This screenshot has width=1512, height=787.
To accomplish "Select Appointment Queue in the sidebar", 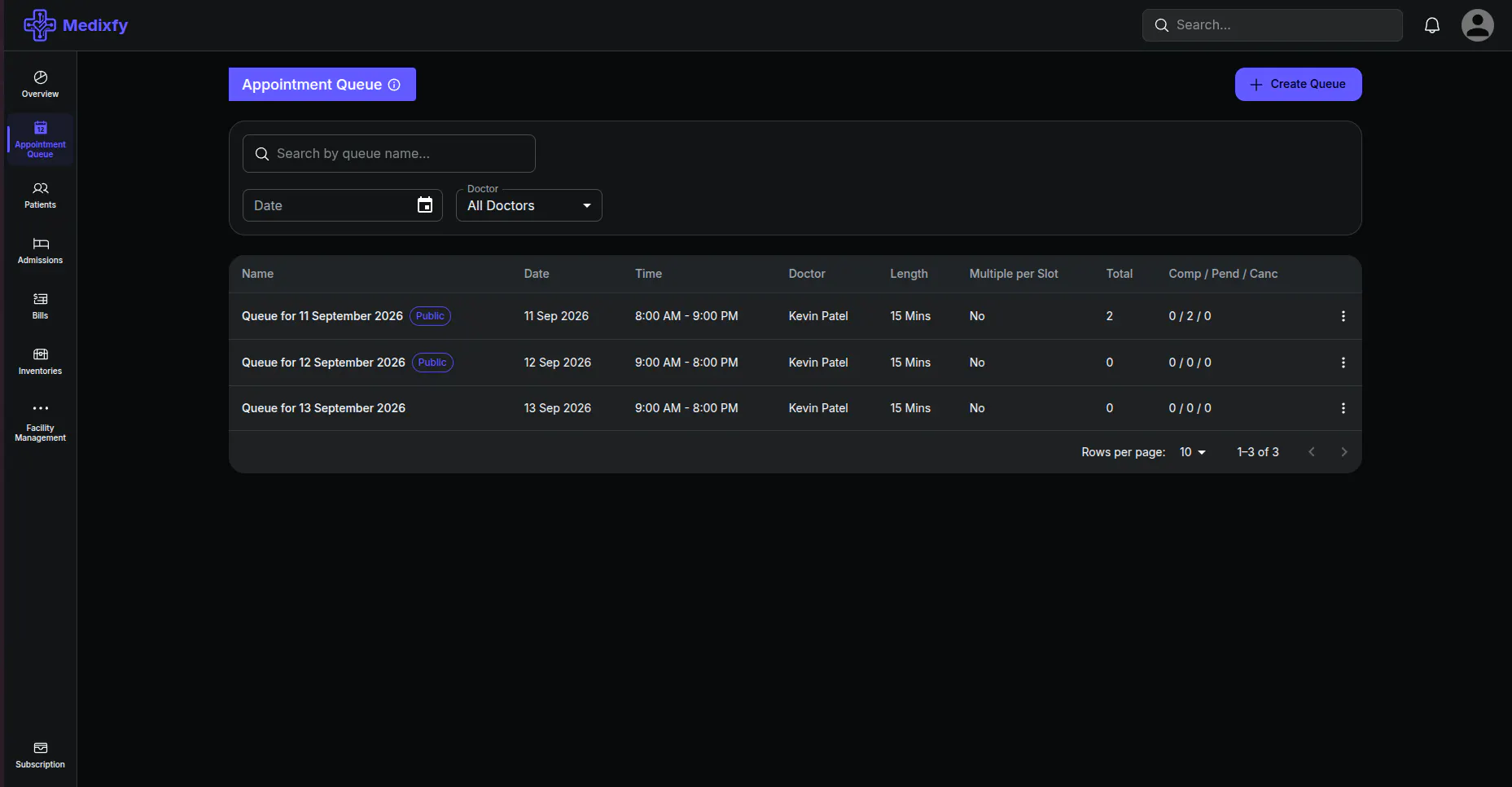I will (x=40, y=139).
